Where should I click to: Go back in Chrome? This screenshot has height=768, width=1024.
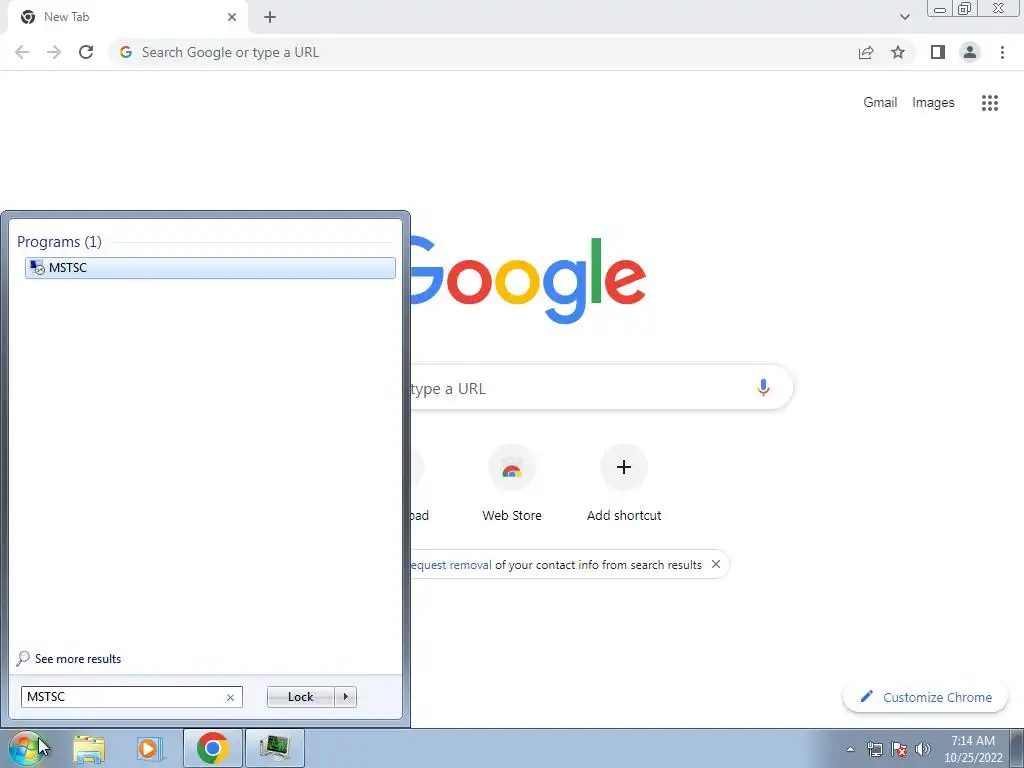tap(22, 52)
